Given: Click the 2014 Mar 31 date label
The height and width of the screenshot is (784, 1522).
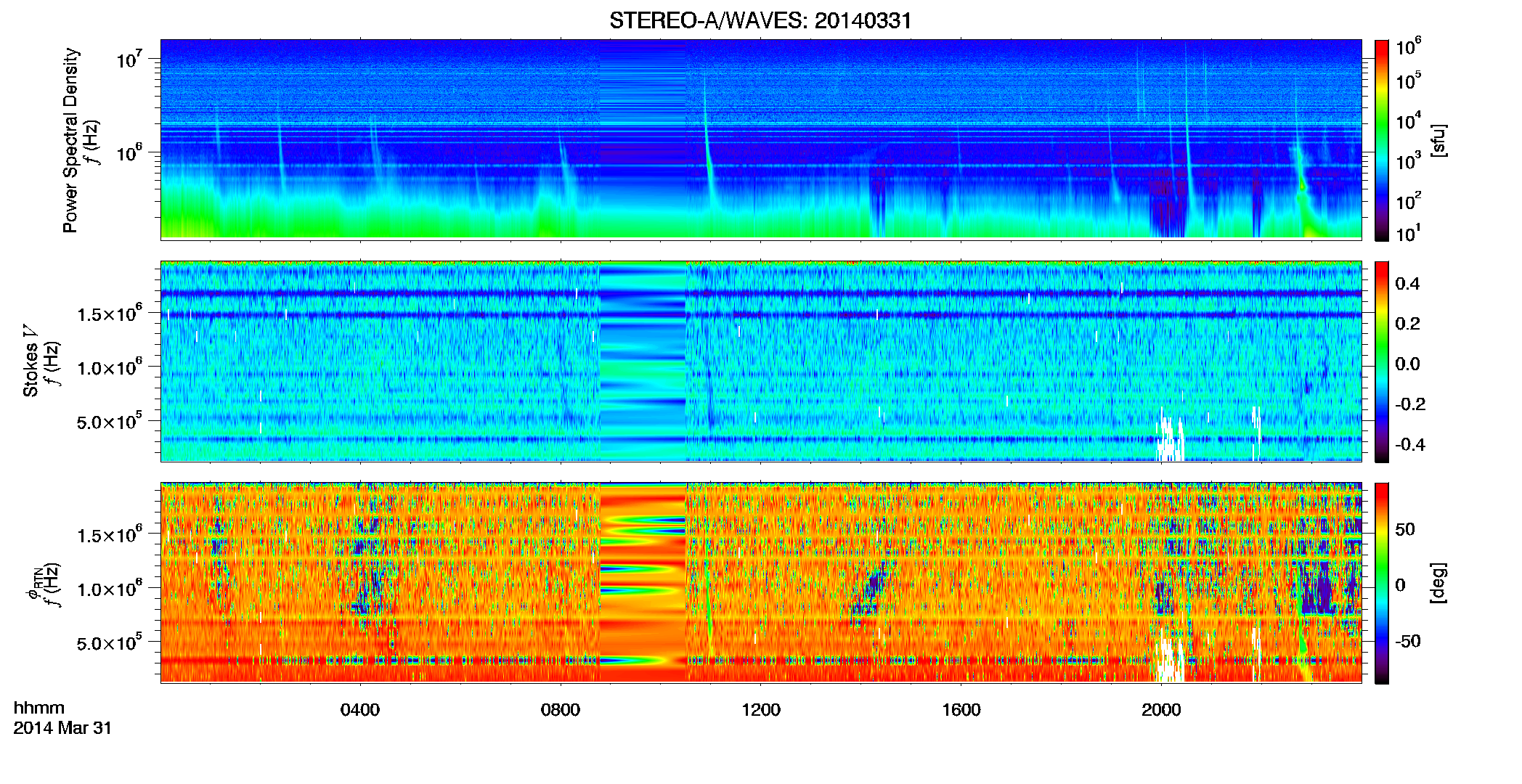Looking at the screenshot, I should (x=62, y=727).
